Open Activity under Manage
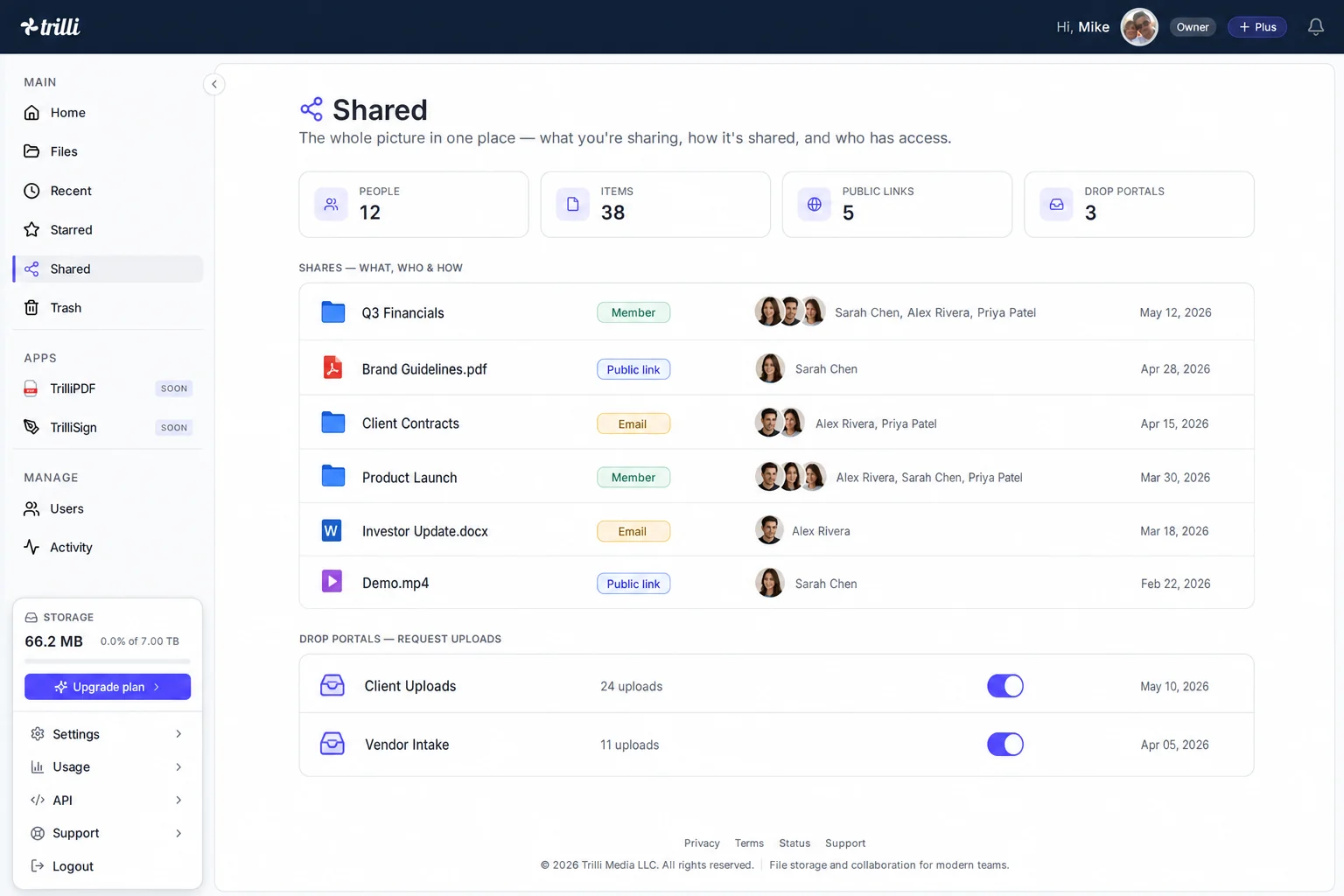Viewport: 1344px width, 896px height. point(108,547)
